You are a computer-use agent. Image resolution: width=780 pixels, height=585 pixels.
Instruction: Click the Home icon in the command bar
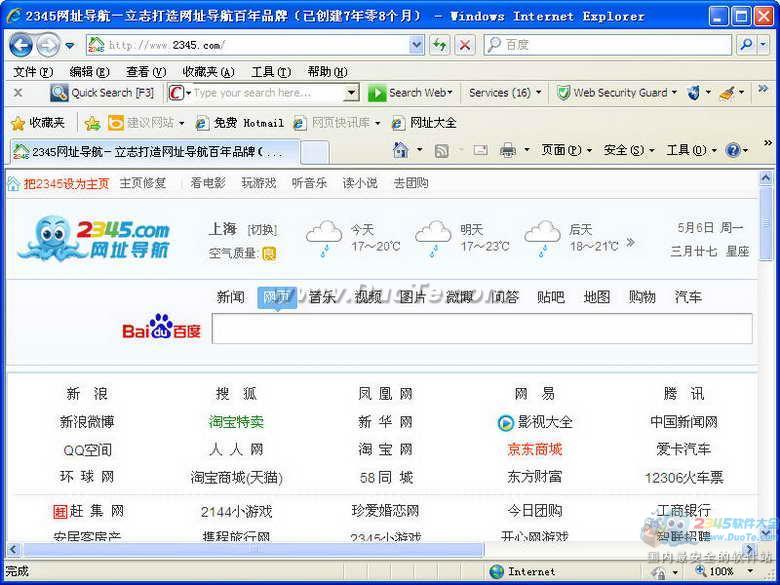point(401,150)
